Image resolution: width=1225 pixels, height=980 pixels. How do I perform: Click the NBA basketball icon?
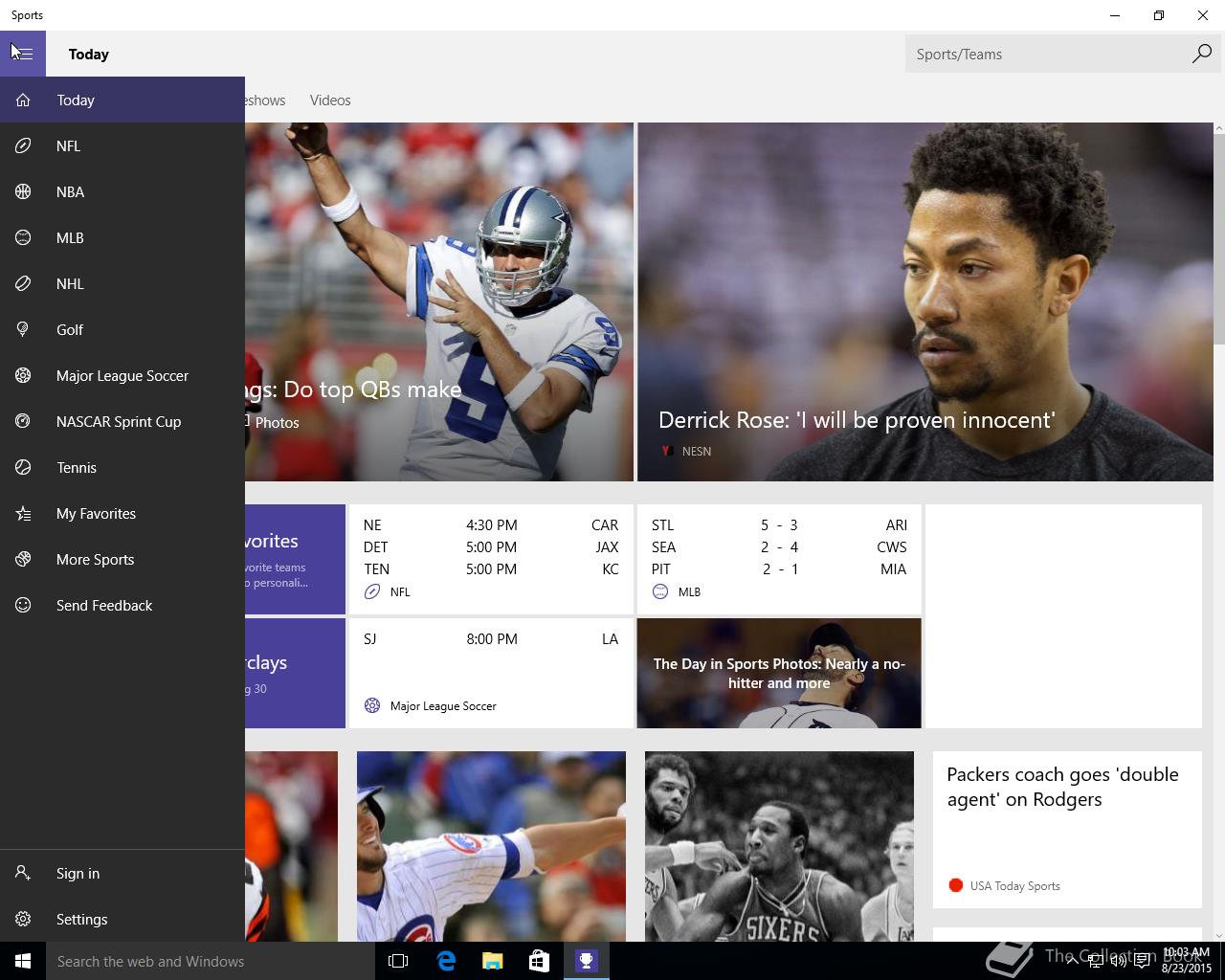coord(23,191)
